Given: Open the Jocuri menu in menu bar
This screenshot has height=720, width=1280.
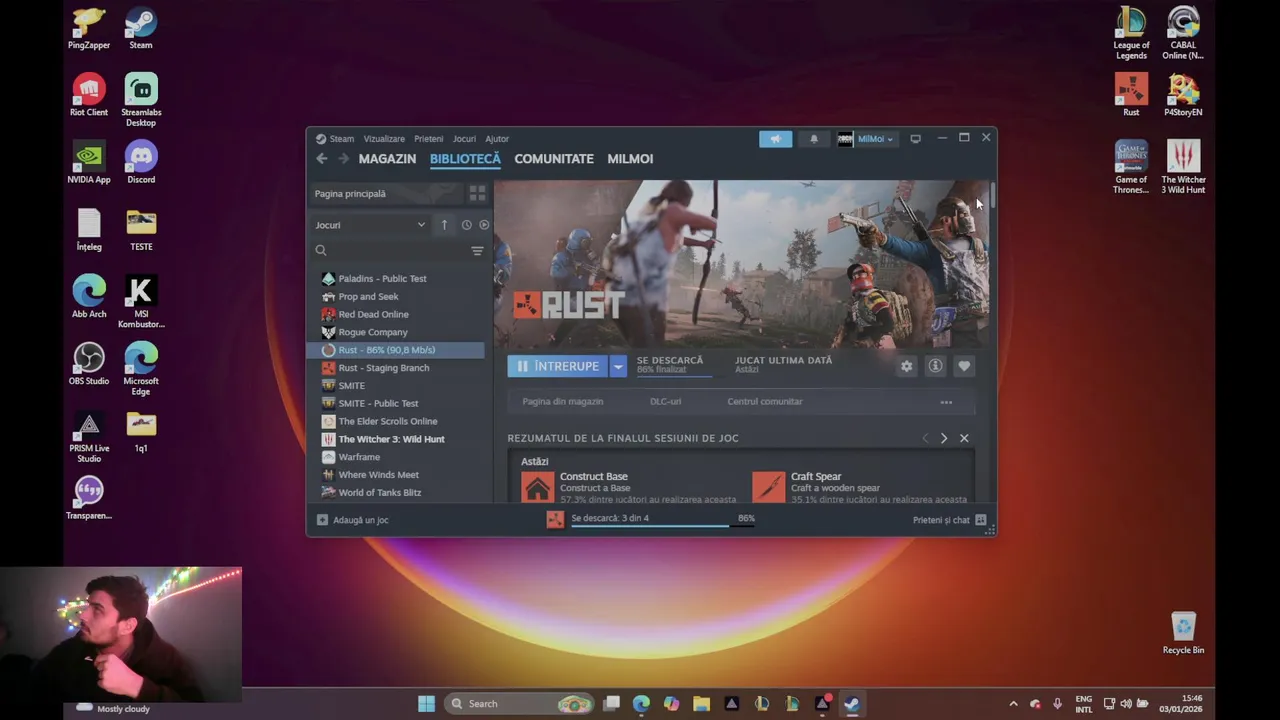Looking at the screenshot, I should pos(464,139).
